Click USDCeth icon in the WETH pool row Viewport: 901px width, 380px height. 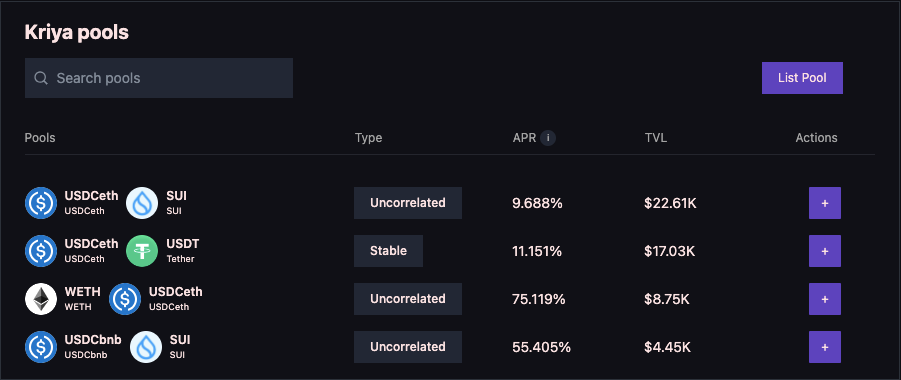pyautogui.click(x=125, y=299)
